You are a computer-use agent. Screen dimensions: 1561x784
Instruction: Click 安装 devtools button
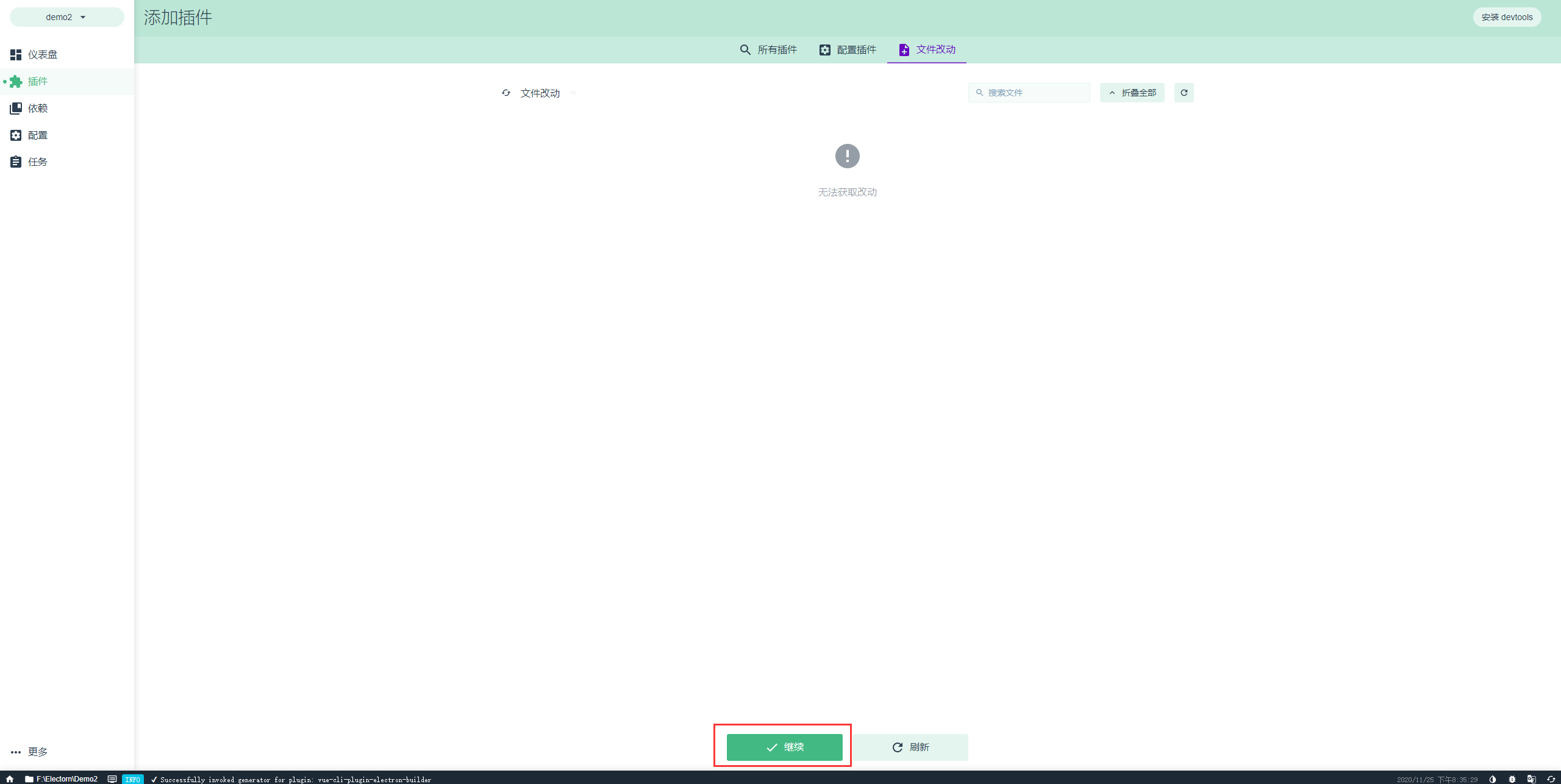tap(1506, 17)
